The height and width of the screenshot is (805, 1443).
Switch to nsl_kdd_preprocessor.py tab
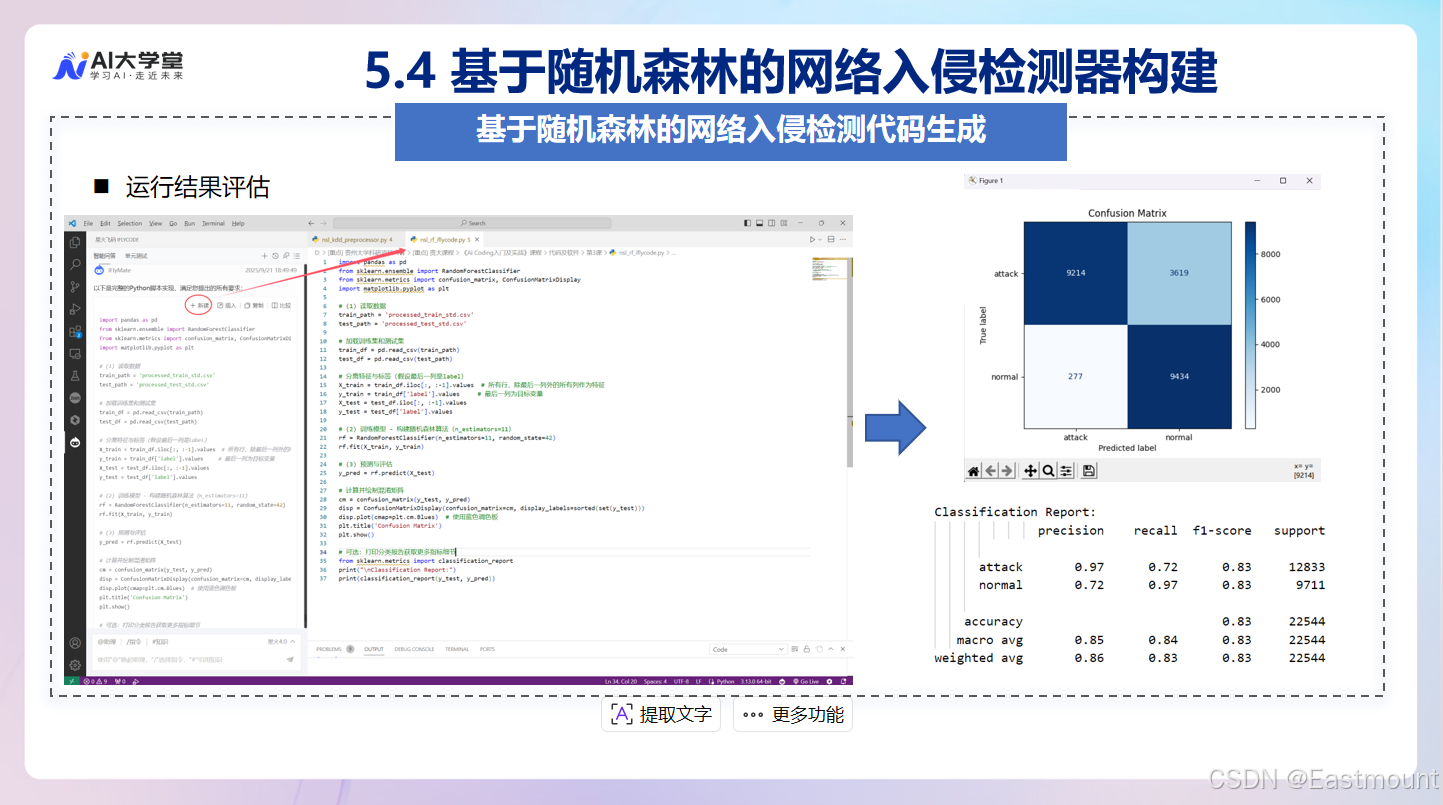[355, 239]
